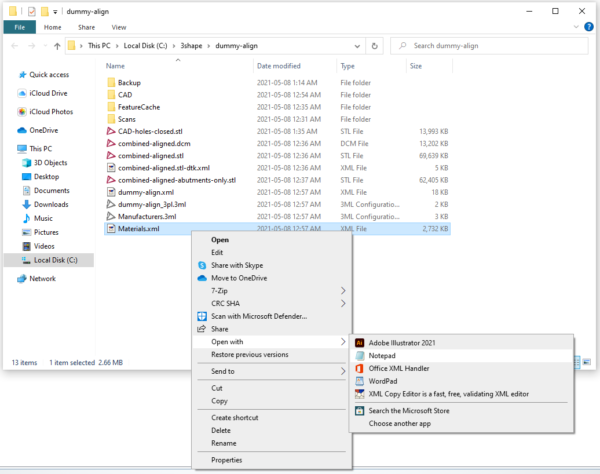Click the iCloud Photos sidebar icon
This screenshot has height=474, width=600.
[x=22, y=111]
